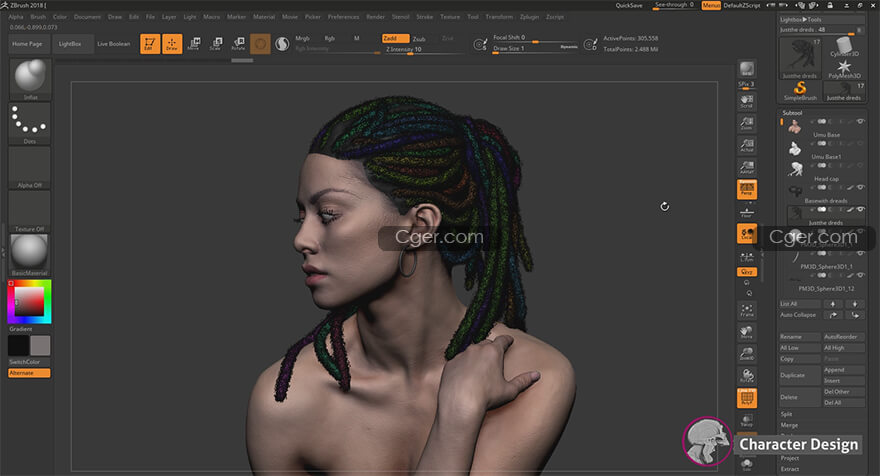Select the gray main color swatch
This screenshot has height=476, width=880.
coord(40,345)
